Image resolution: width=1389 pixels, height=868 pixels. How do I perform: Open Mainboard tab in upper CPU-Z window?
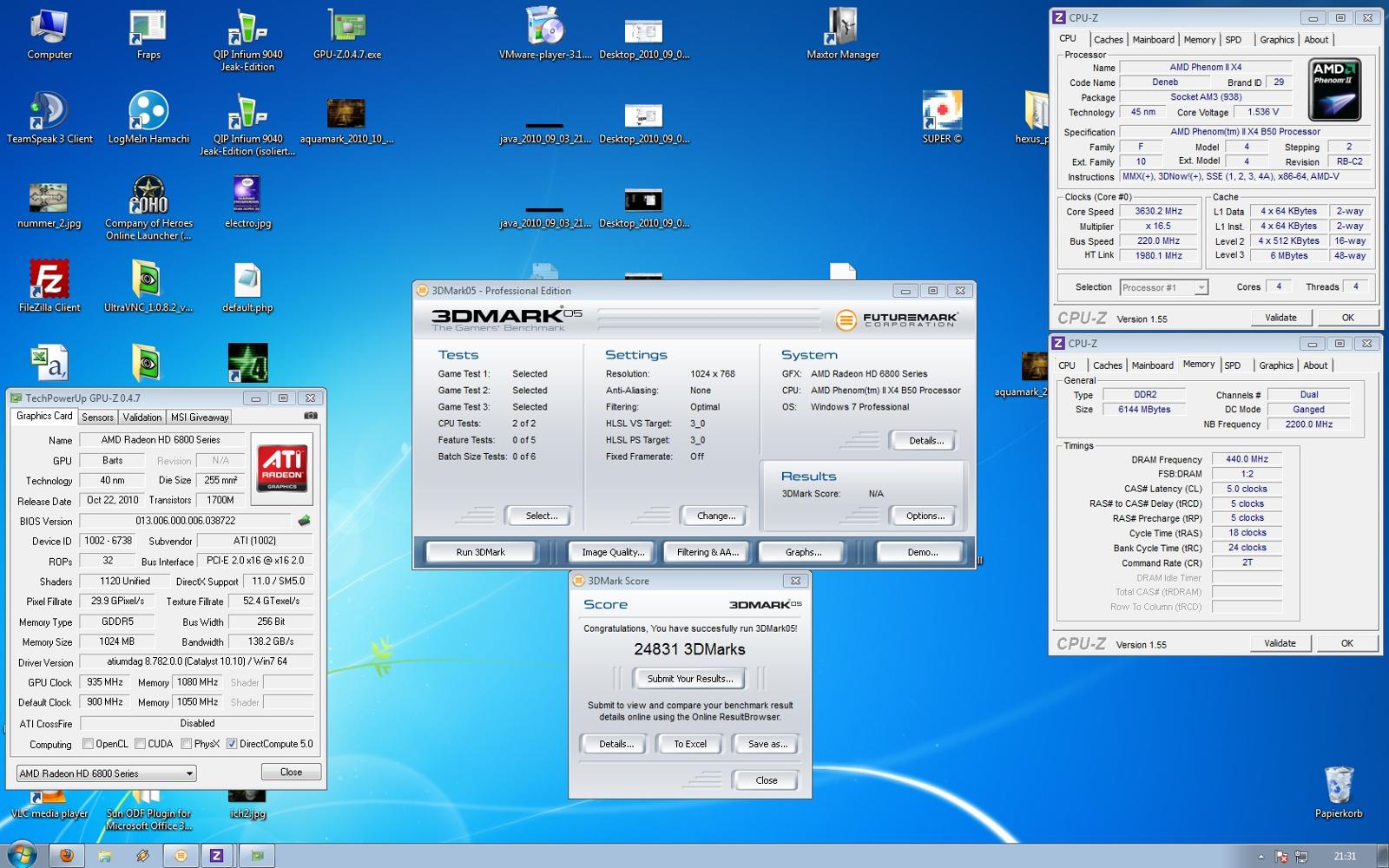(1153, 40)
